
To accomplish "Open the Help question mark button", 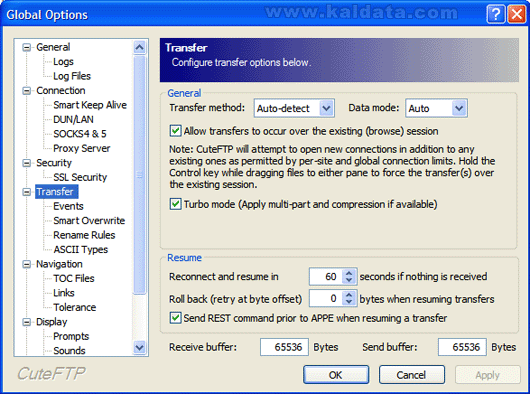I will pos(496,15).
